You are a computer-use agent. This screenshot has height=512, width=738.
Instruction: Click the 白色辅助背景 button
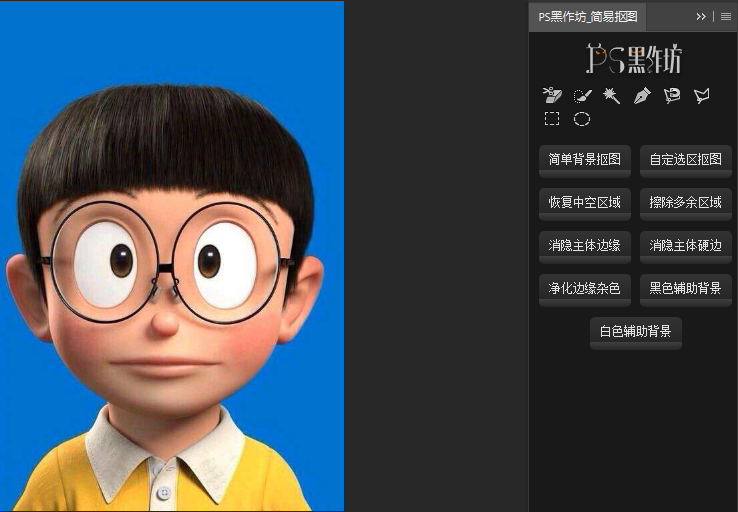tap(635, 333)
